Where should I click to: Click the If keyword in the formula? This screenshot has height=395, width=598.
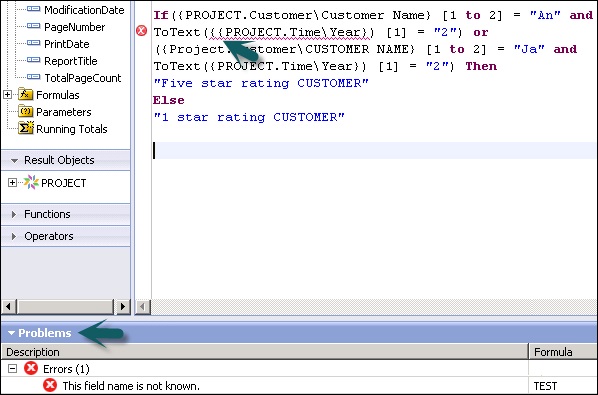161,15
